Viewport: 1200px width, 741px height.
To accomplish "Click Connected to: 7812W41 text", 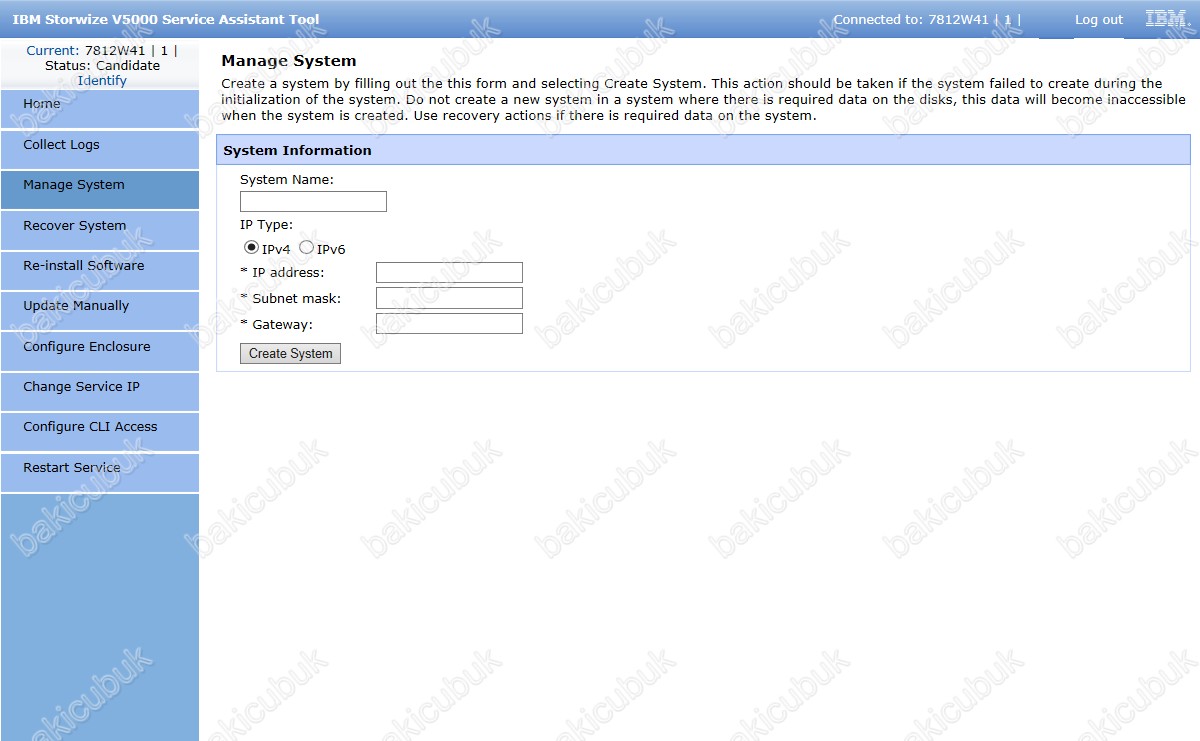I will (926, 19).
